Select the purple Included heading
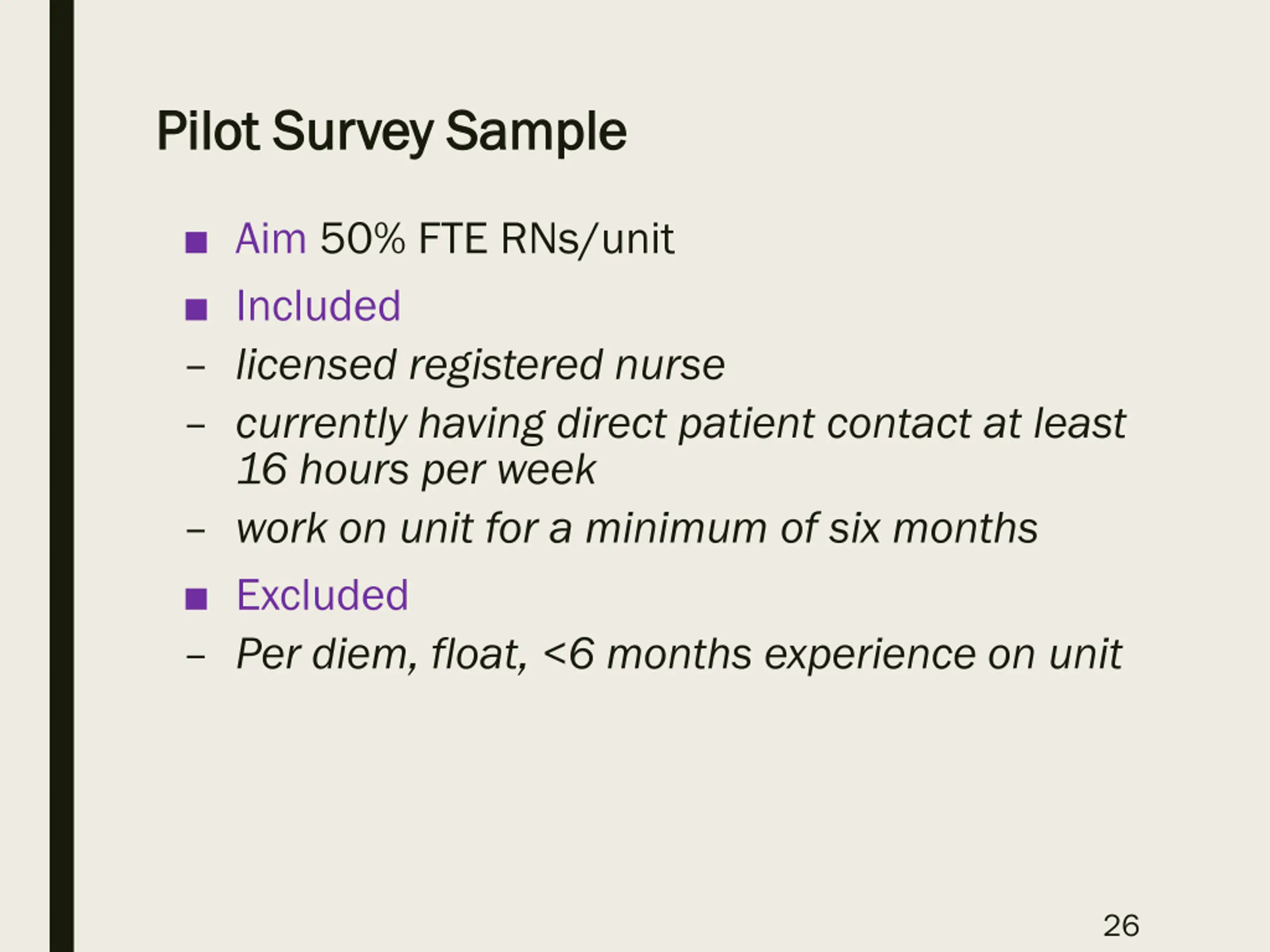The height and width of the screenshot is (952, 1270). pyautogui.click(x=318, y=305)
